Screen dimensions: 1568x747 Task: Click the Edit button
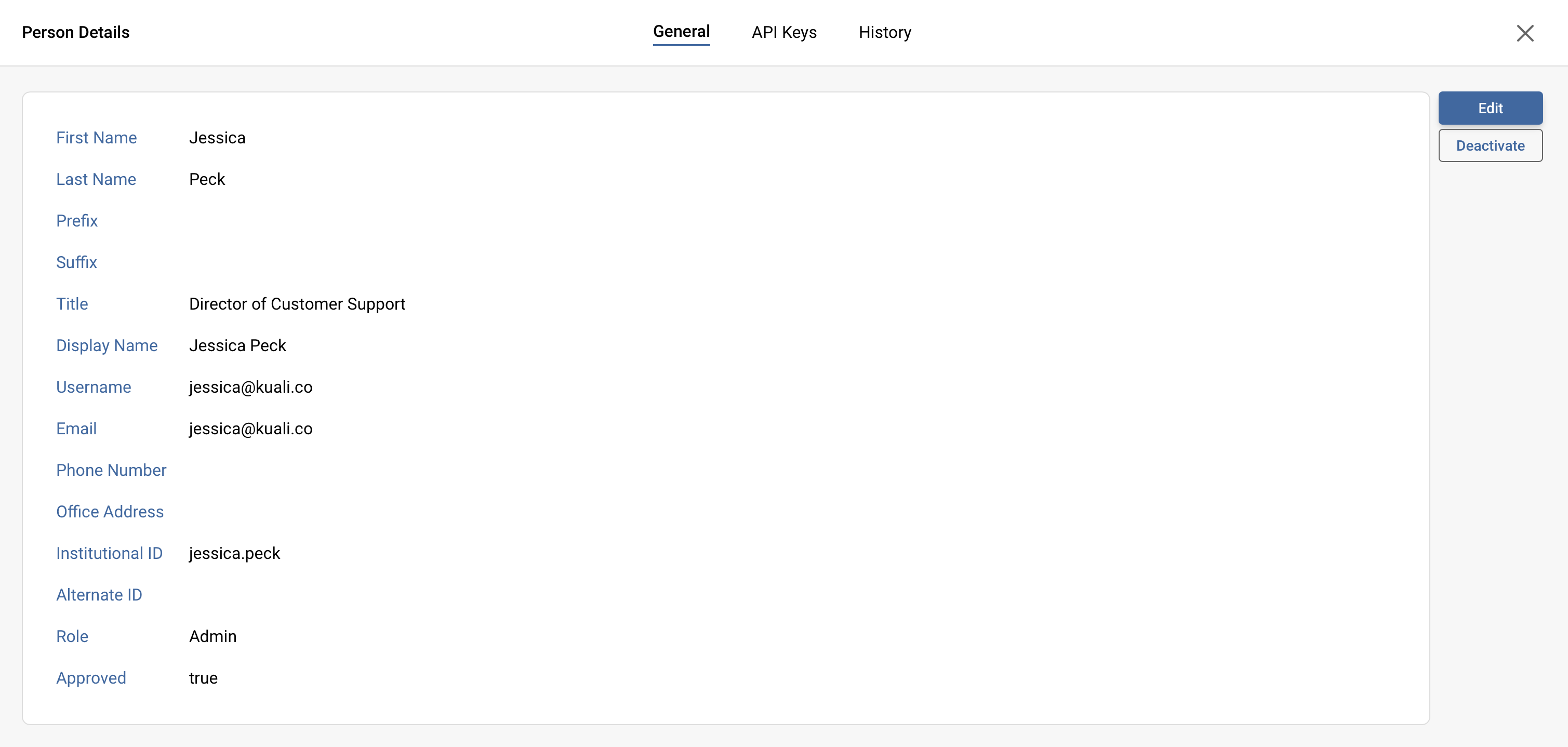(1490, 108)
